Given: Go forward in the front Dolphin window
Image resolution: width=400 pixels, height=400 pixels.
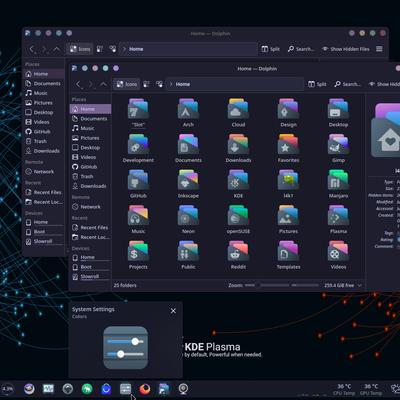Looking at the screenshot, I should click(91, 84).
